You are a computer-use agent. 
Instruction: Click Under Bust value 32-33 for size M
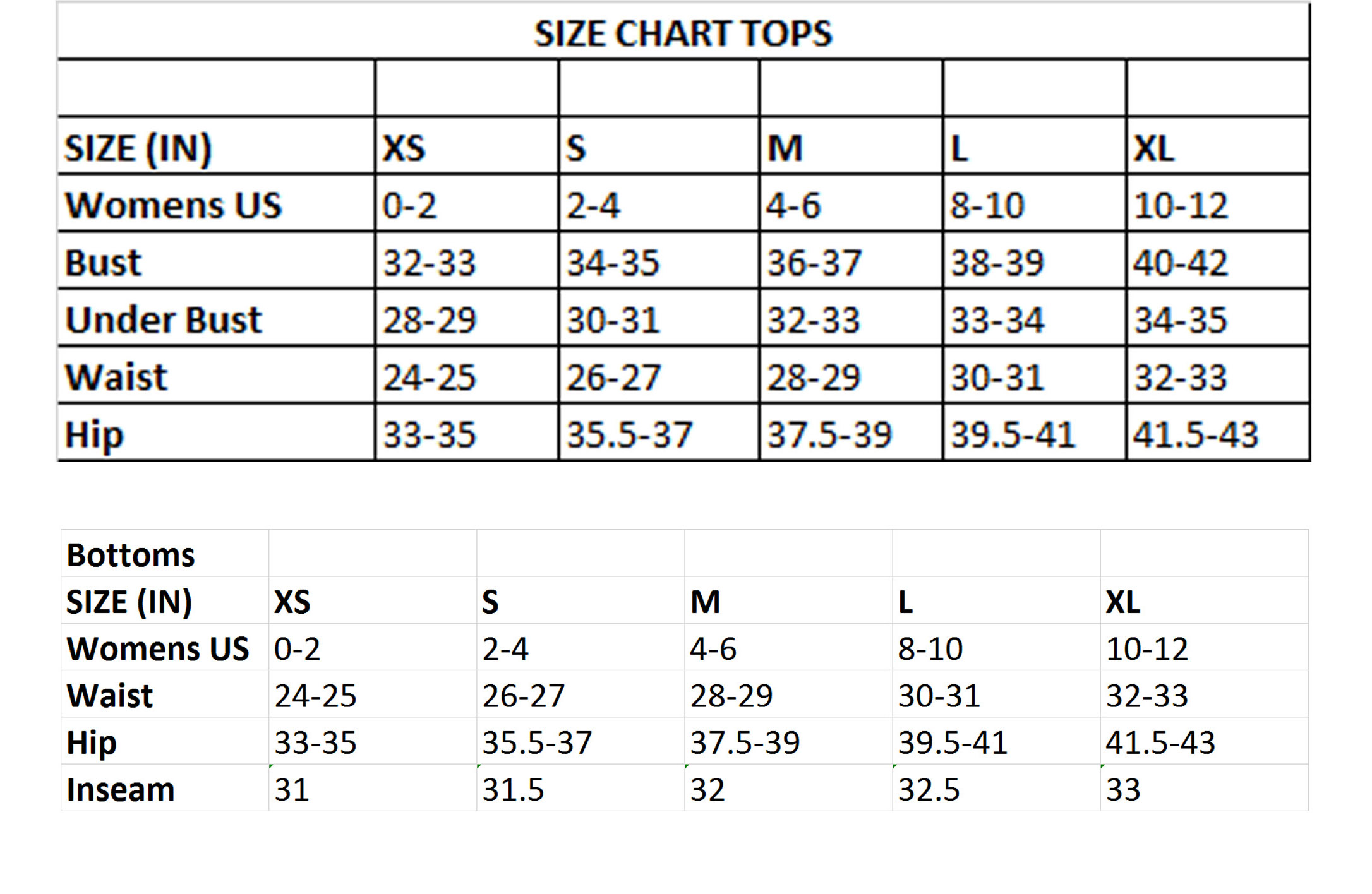(814, 320)
